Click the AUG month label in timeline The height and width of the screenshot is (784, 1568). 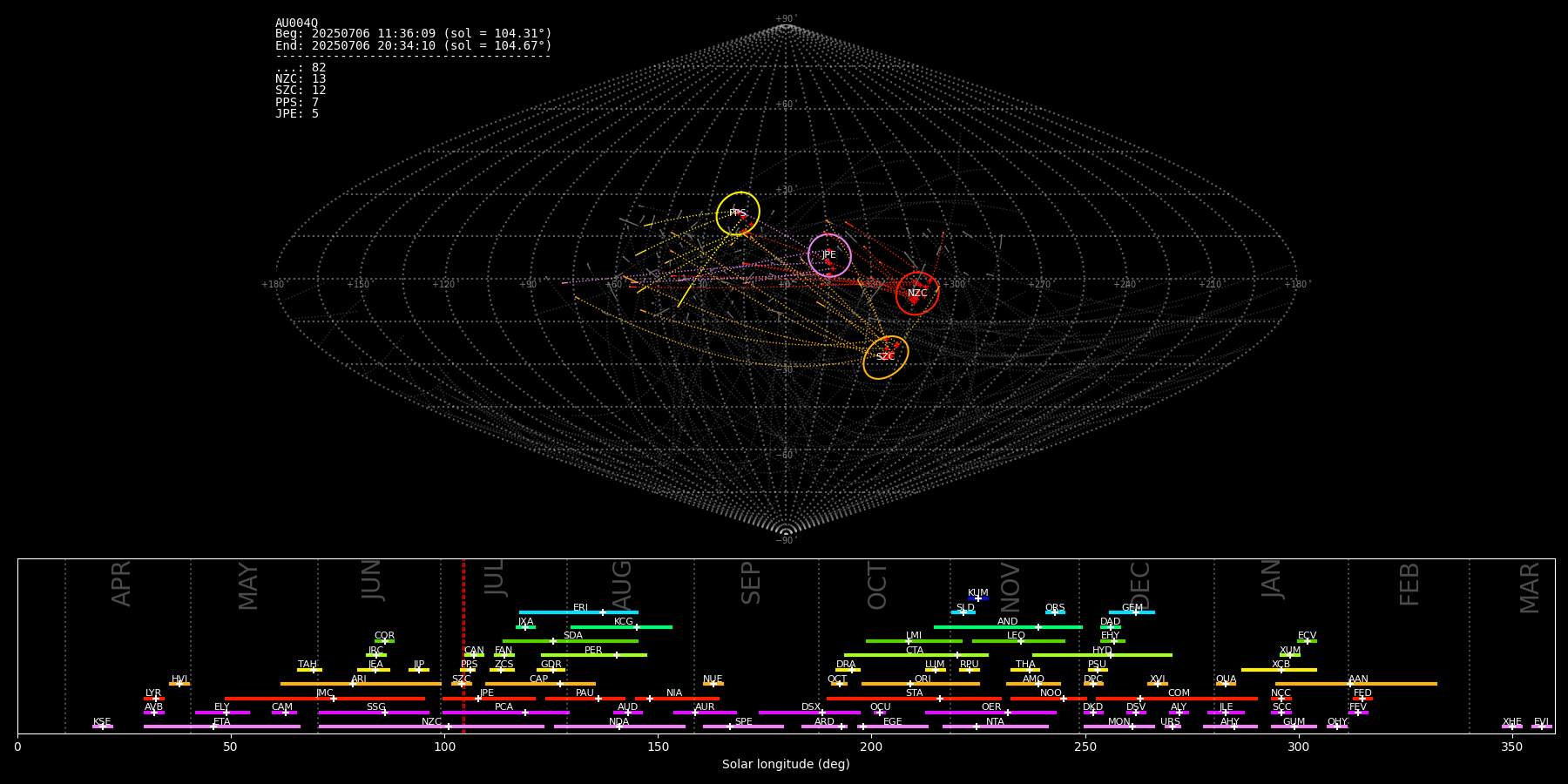[x=622, y=584]
